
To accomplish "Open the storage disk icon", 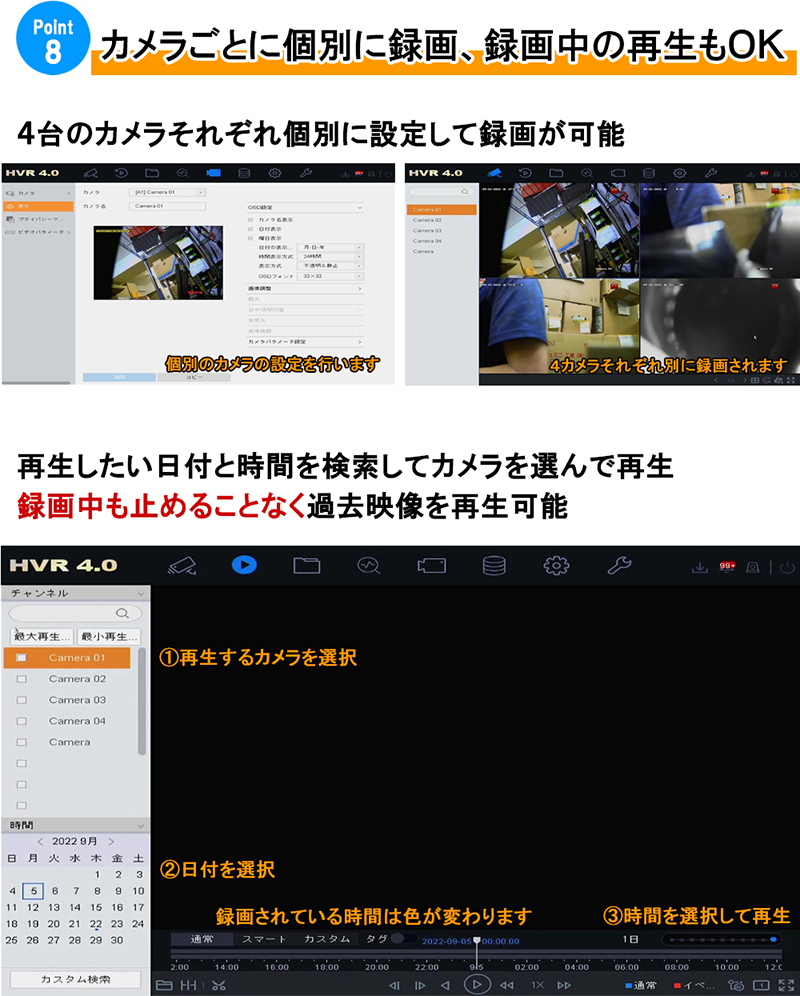I will pyautogui.click(x=494, y=566).
